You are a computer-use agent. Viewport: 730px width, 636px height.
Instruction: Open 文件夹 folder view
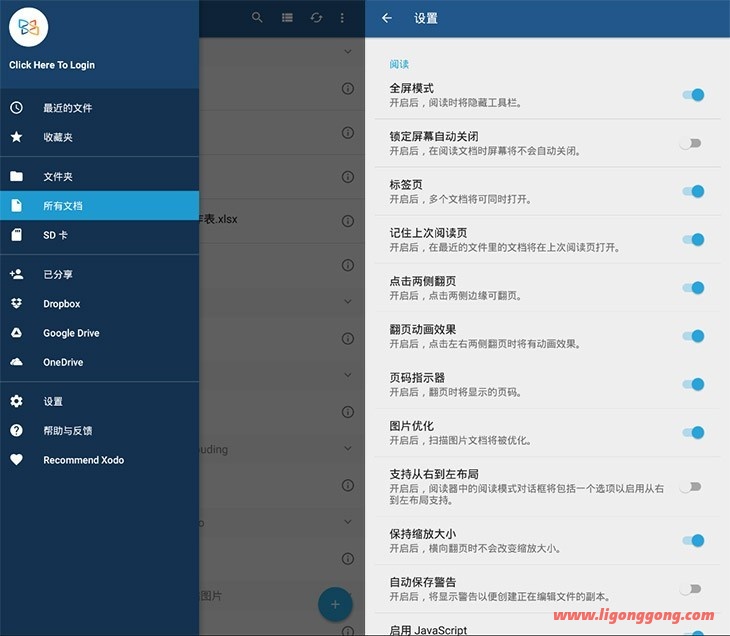(x=100, y=176)
